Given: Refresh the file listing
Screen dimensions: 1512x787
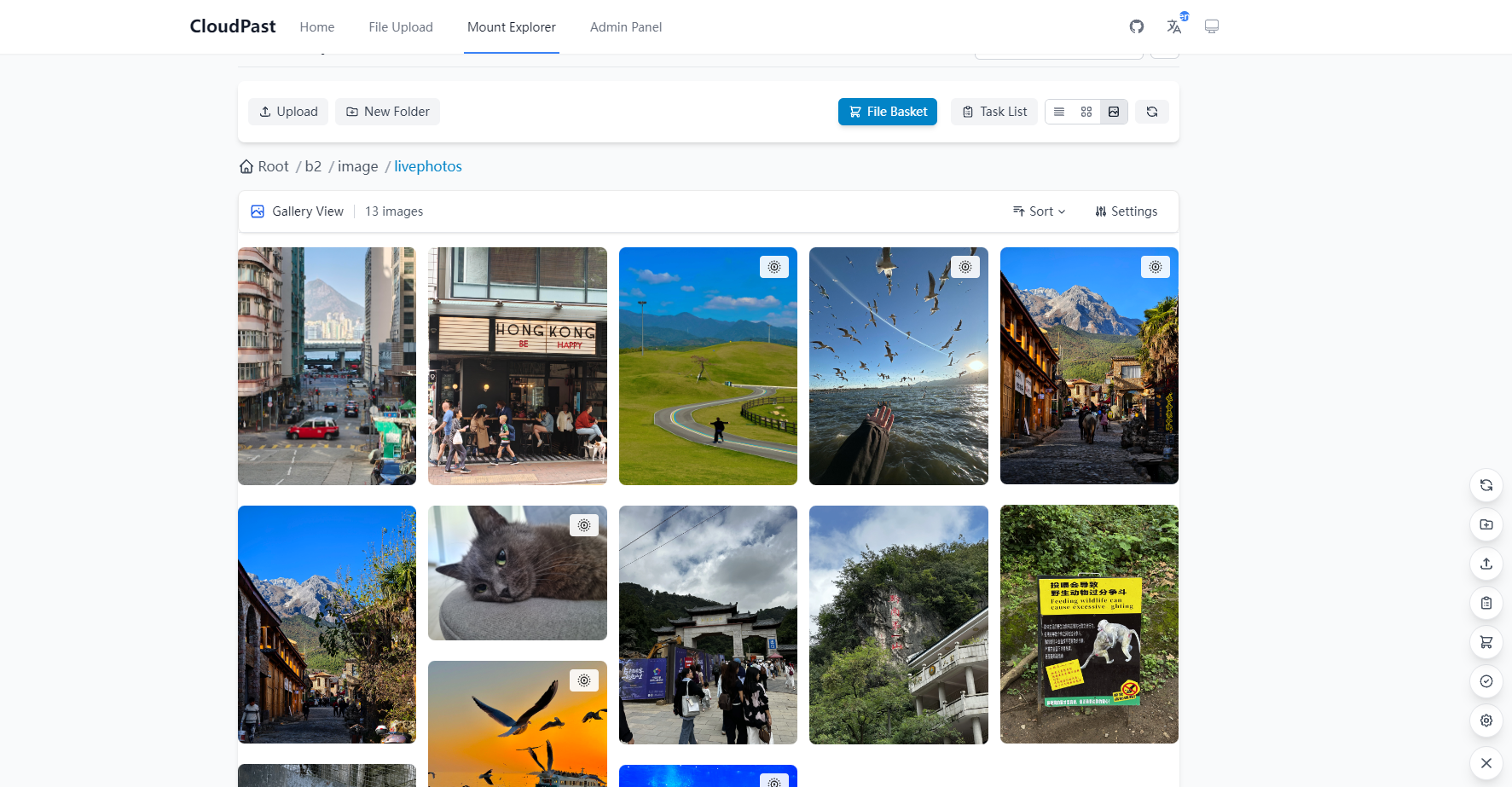Looking at the screenshot, I should click(x=1151, y=111).
